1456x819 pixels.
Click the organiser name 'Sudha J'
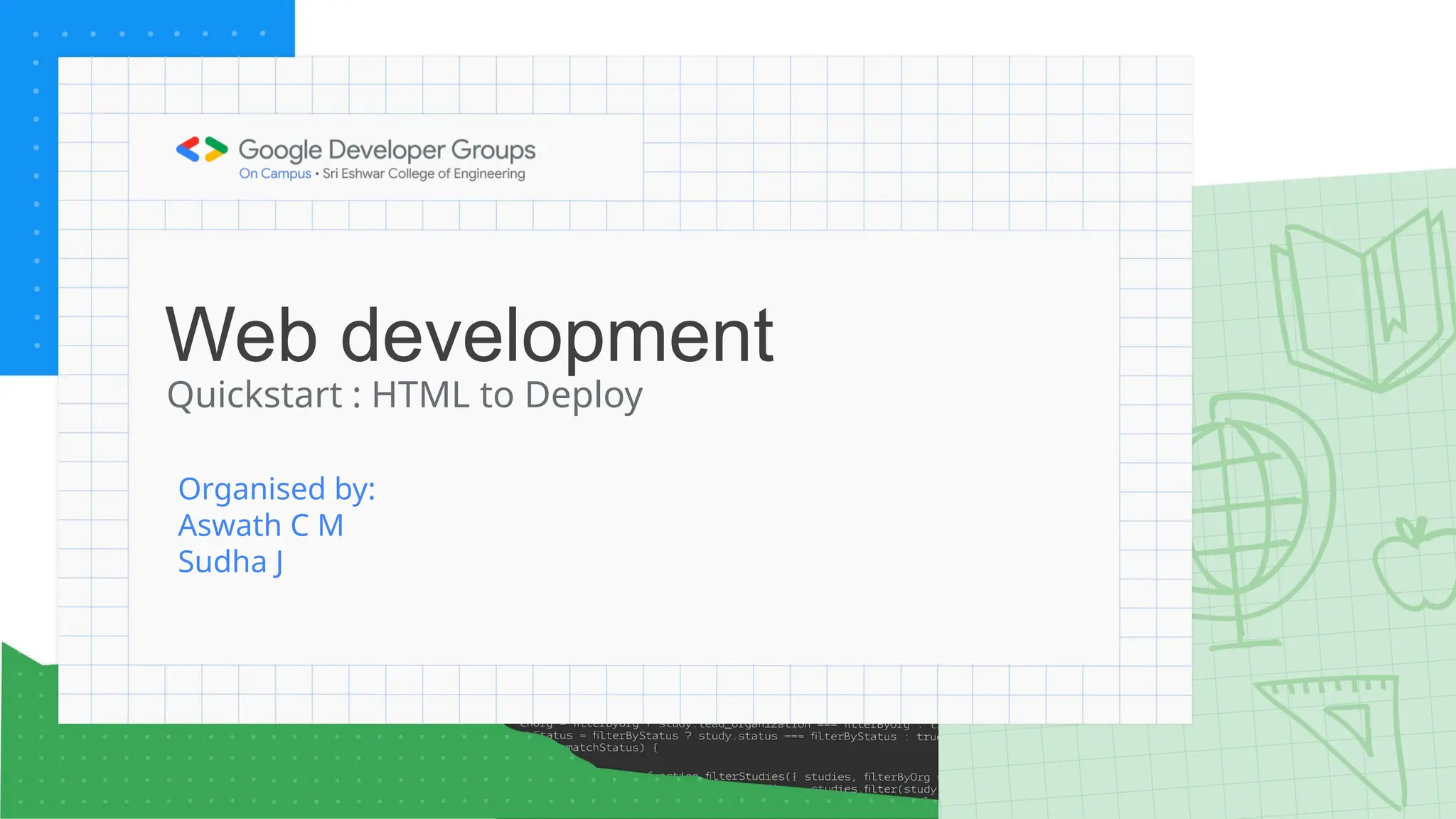pos(230,562)
